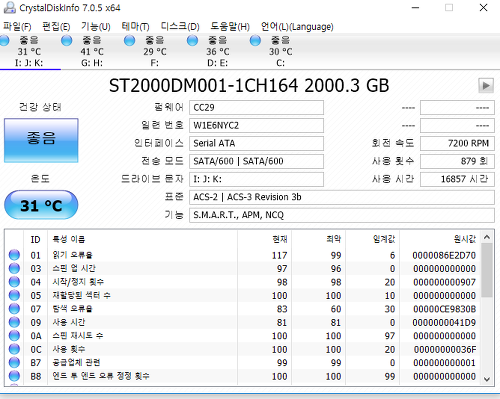
Task: Click the attribute list scroll down arrow
Action: coord(487,379)
